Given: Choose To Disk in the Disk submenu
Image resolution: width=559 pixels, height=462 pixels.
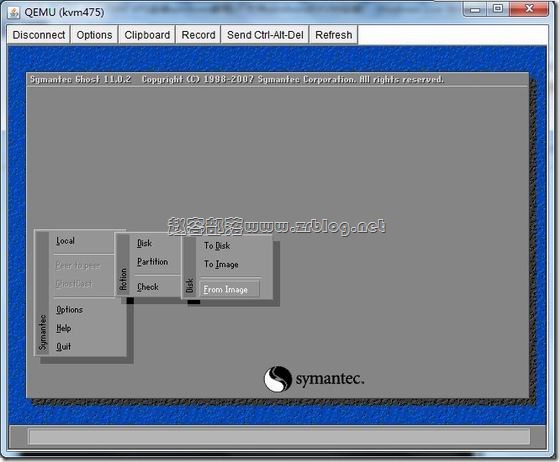Looking at the screenshot, I should click(x=217, y=246).
